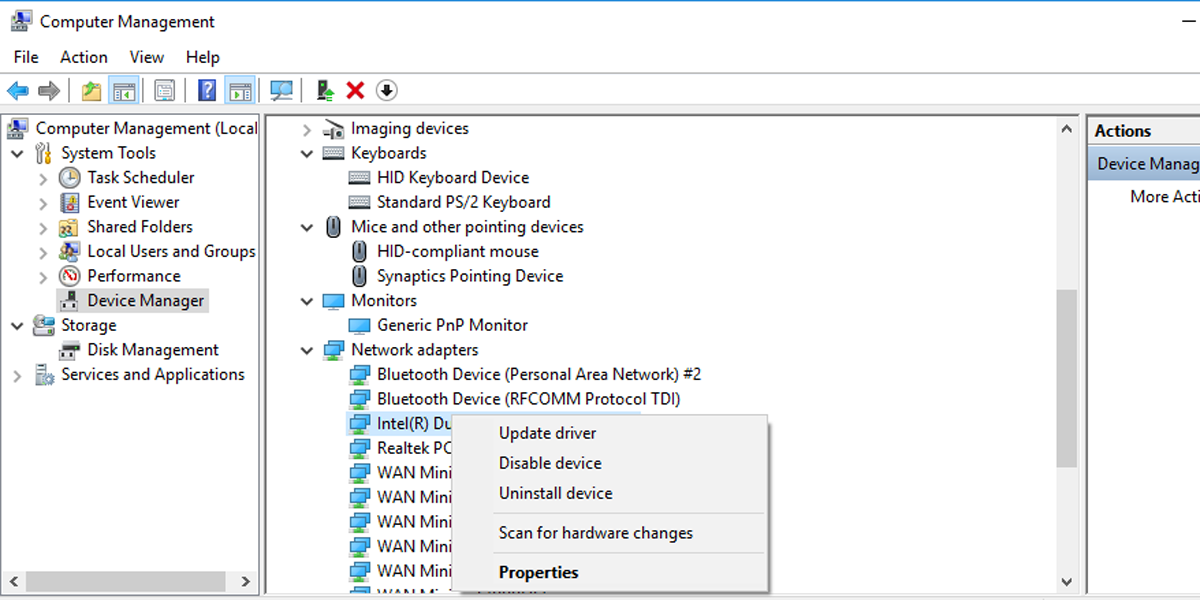
Task: Open Help using the question mark toolbar icon
Action: coord(206,90)
